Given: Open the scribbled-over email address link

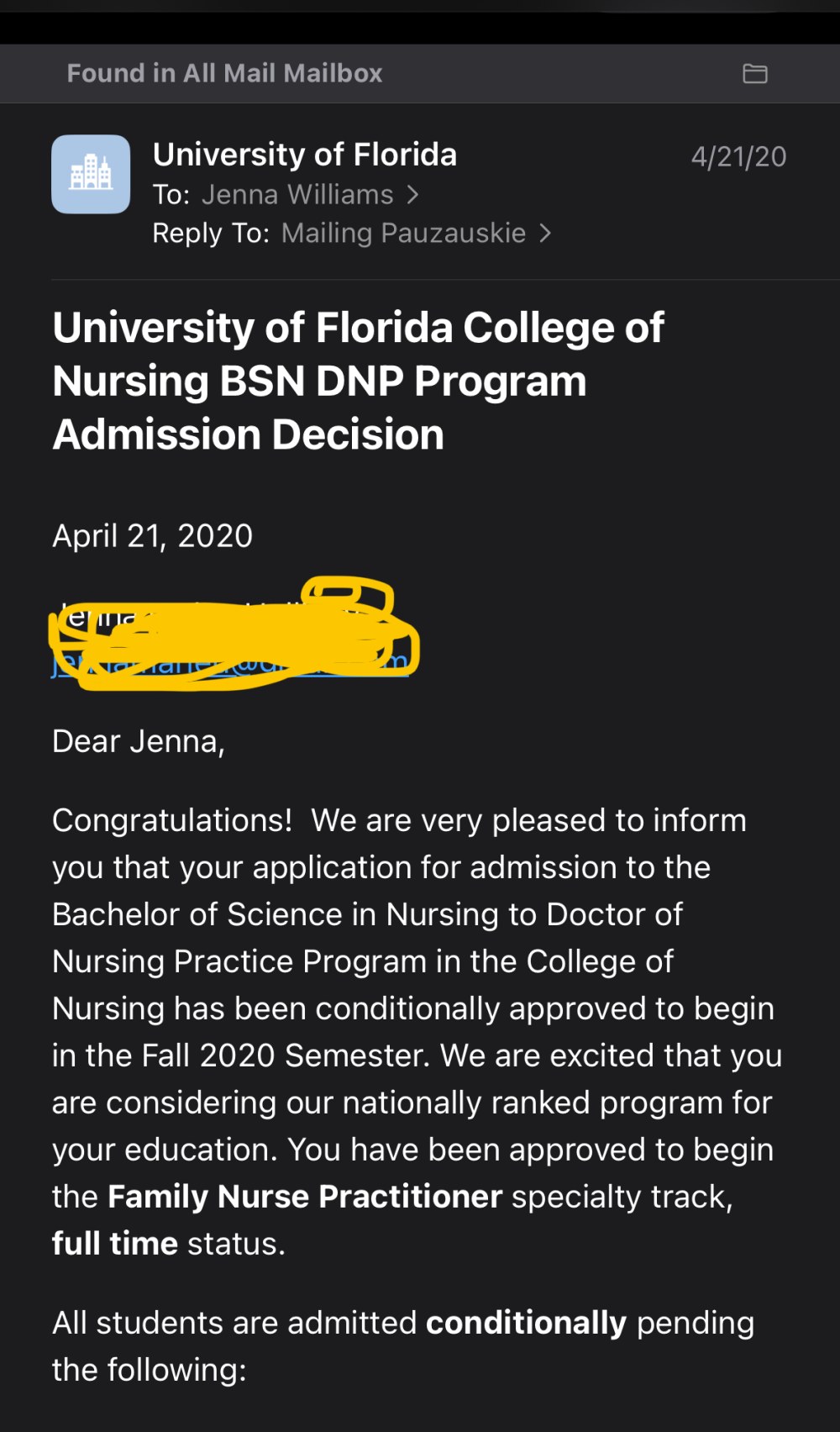Looking at the screenshot, I should coord(230,662).
